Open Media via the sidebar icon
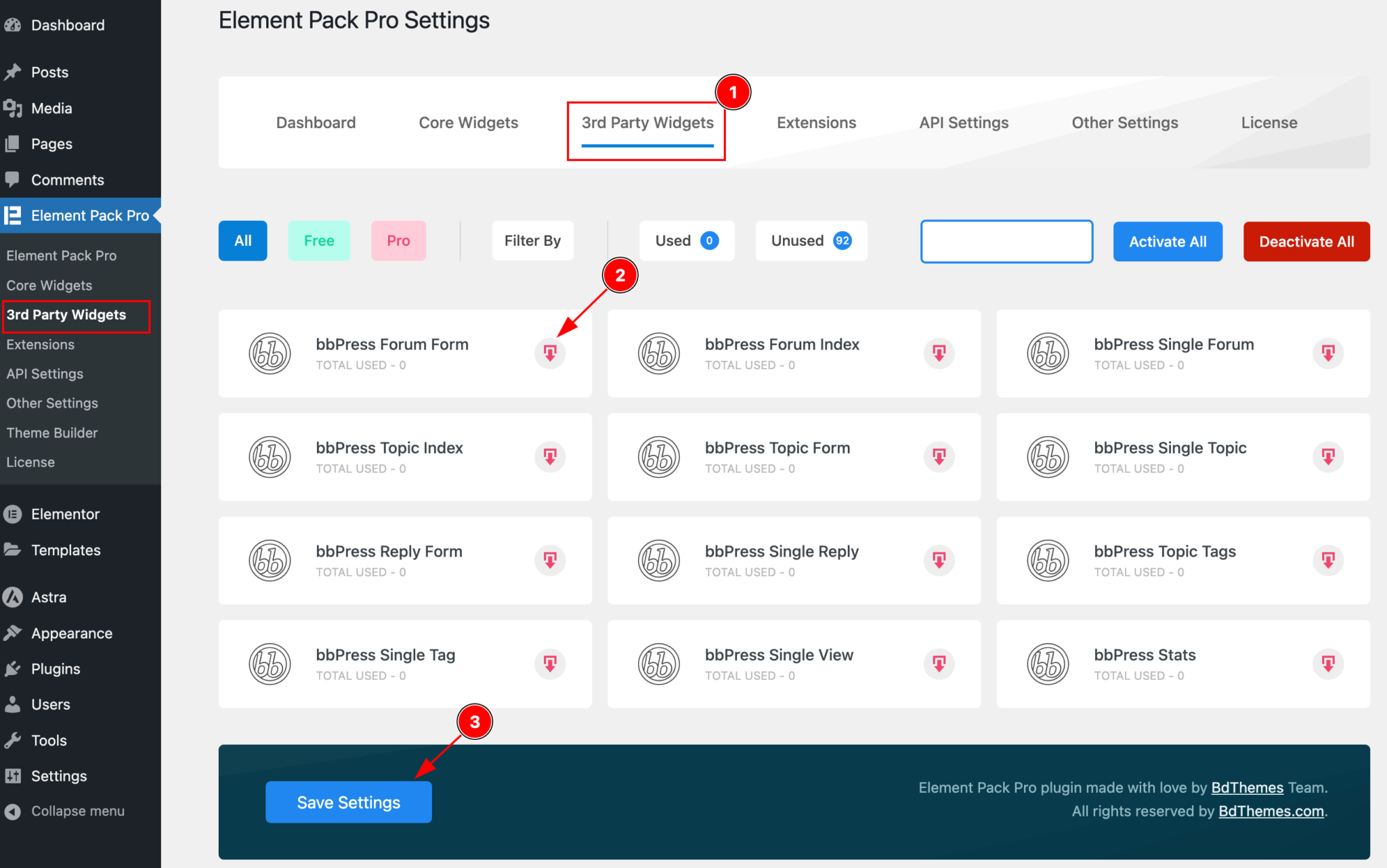This screenshot has height=868, width=1387. pos(14,108)
